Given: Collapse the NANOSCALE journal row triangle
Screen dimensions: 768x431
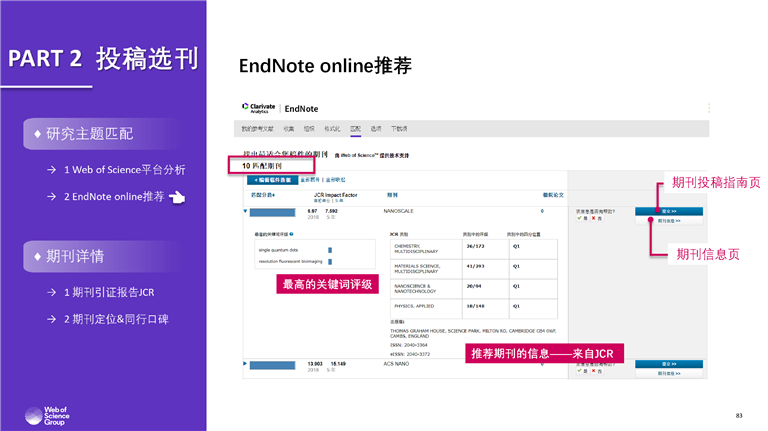Looking at the screenshot, I should click(x=245, y=212).
